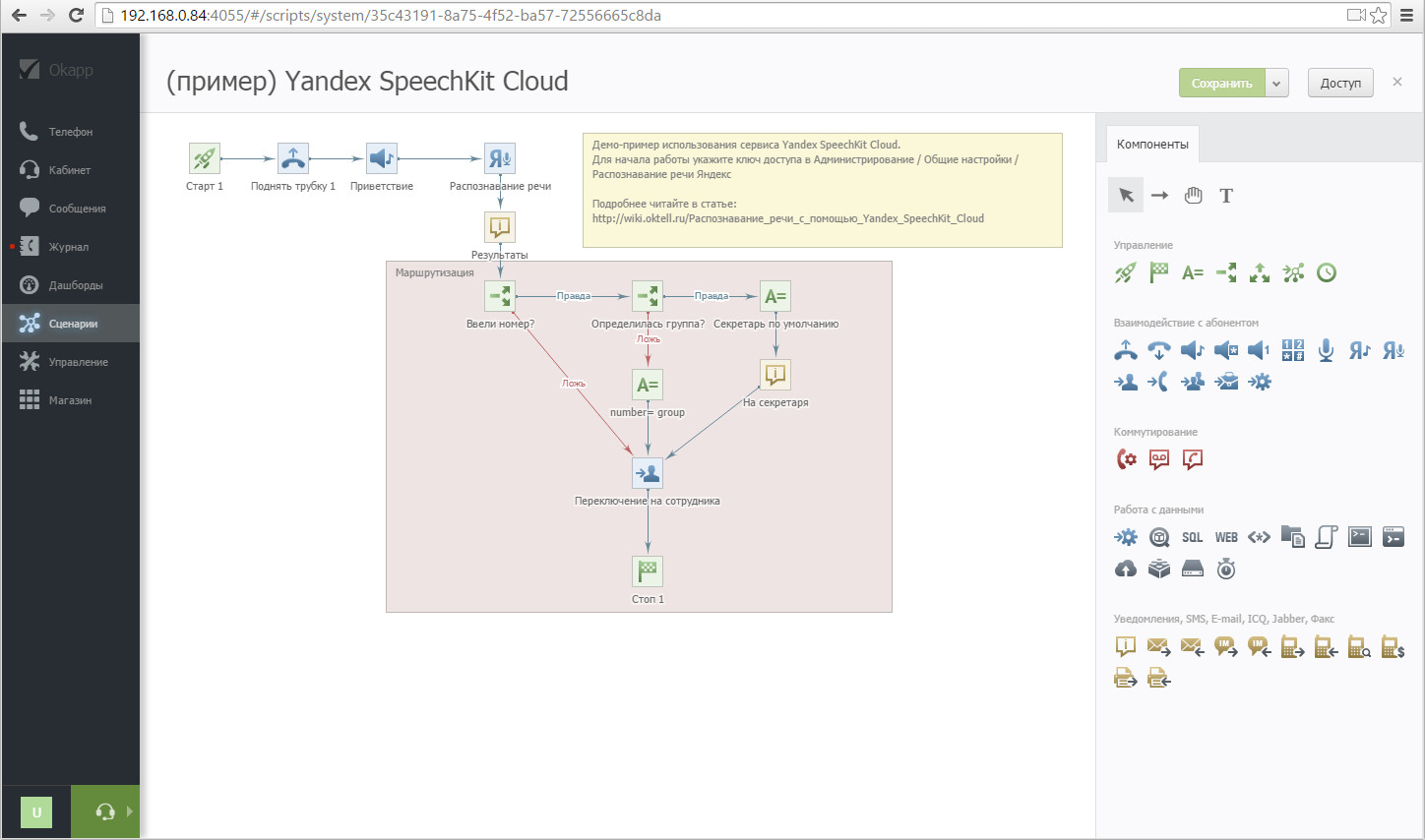Pick the microphone record component
This screenshot has width=1425, height=840.
1326,350
